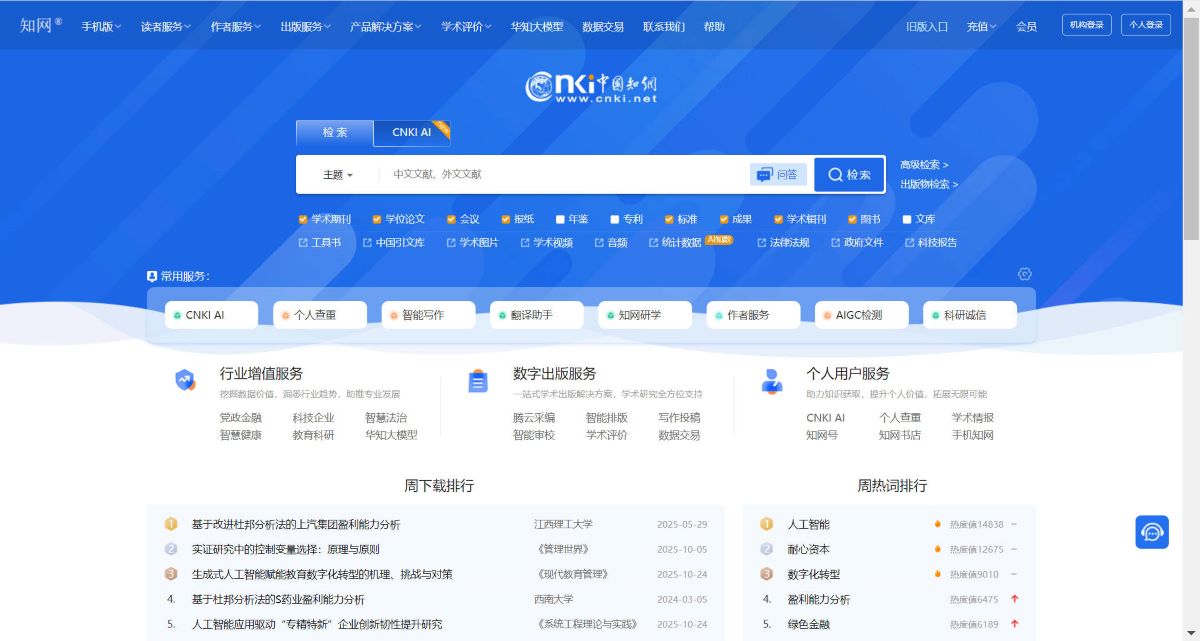Check the 年鉴 checkbox

[561, 219]
